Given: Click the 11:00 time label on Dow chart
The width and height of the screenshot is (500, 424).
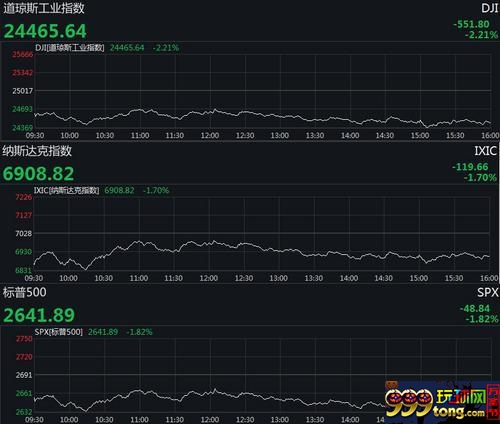Looking at the screenshot, I should click(x=140, y=136).
